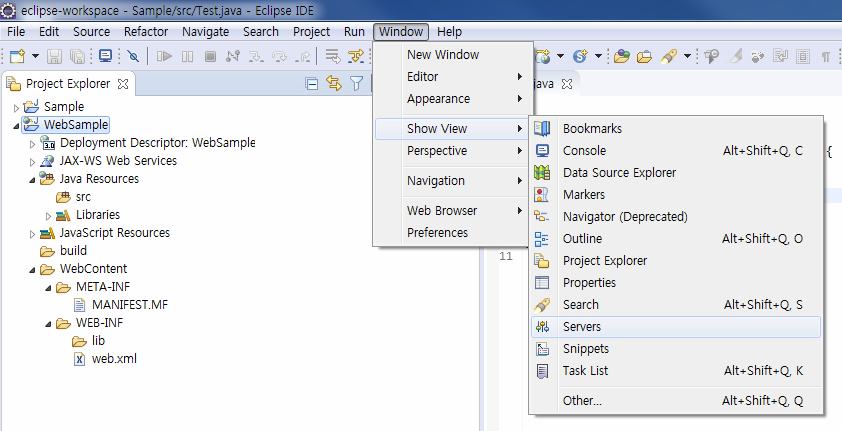Open the Appearance submenu
Viewport: 842px width, 431px height.
click(x=452, y=99)
